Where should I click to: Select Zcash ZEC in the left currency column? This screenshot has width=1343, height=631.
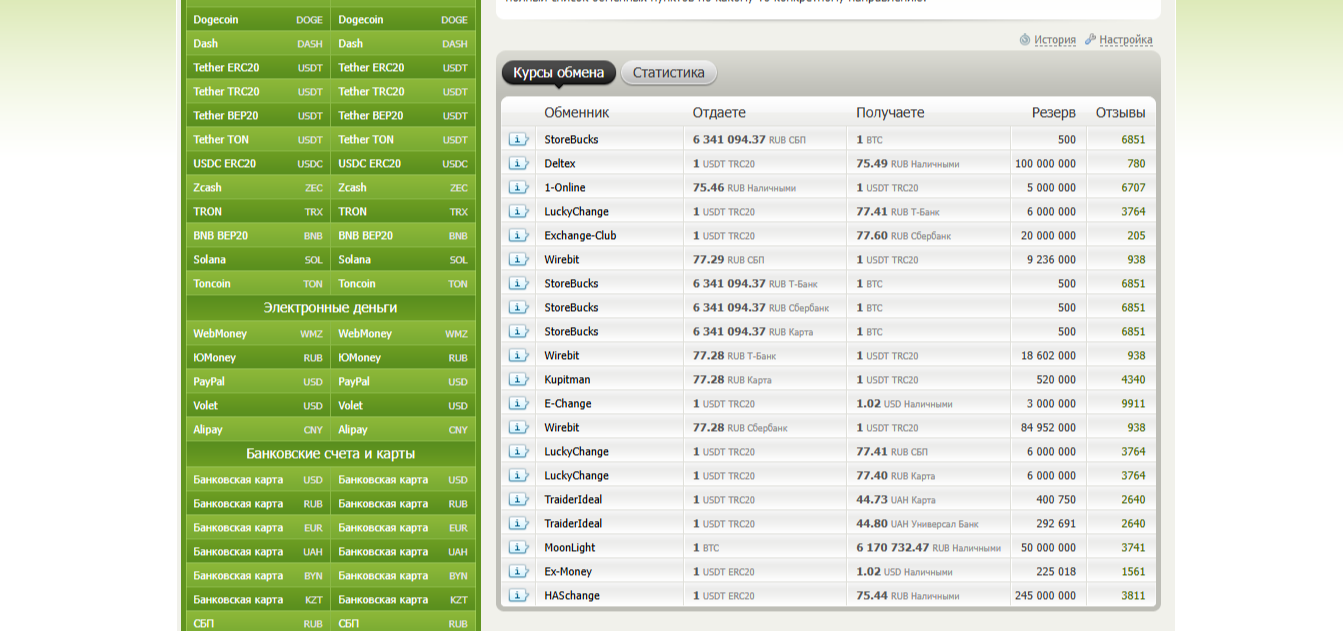point(258,187)
